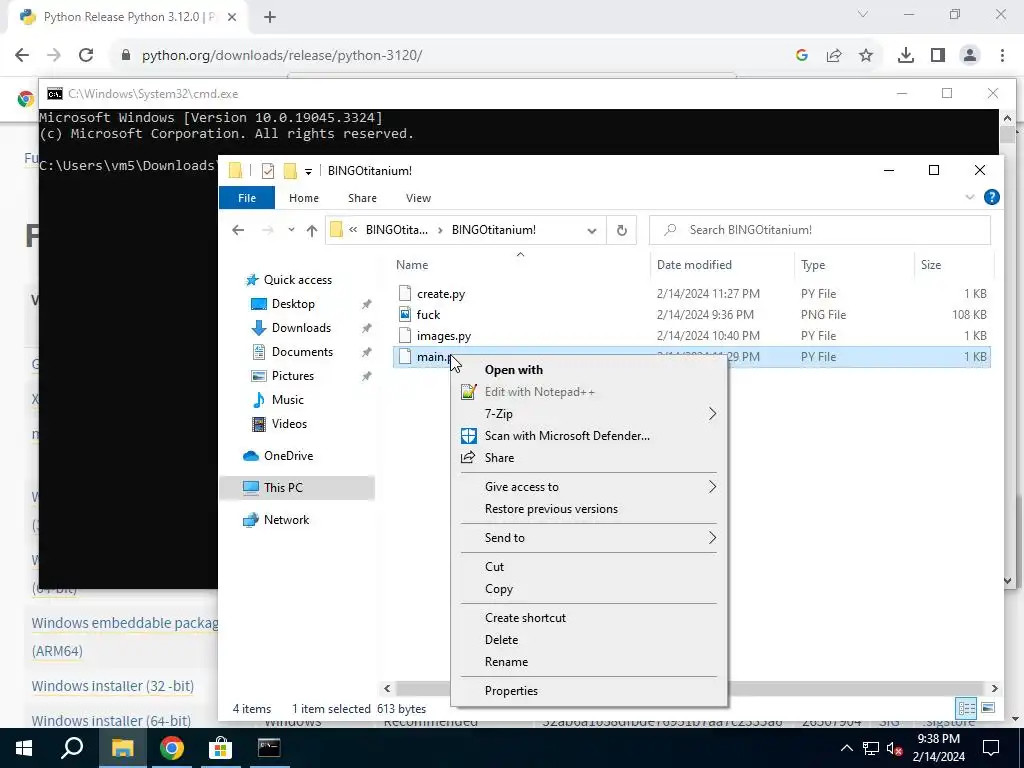Choose Scan with Microsoft Defender
This screenshot has height=768, width=1024.
click(x=567, y=436)
